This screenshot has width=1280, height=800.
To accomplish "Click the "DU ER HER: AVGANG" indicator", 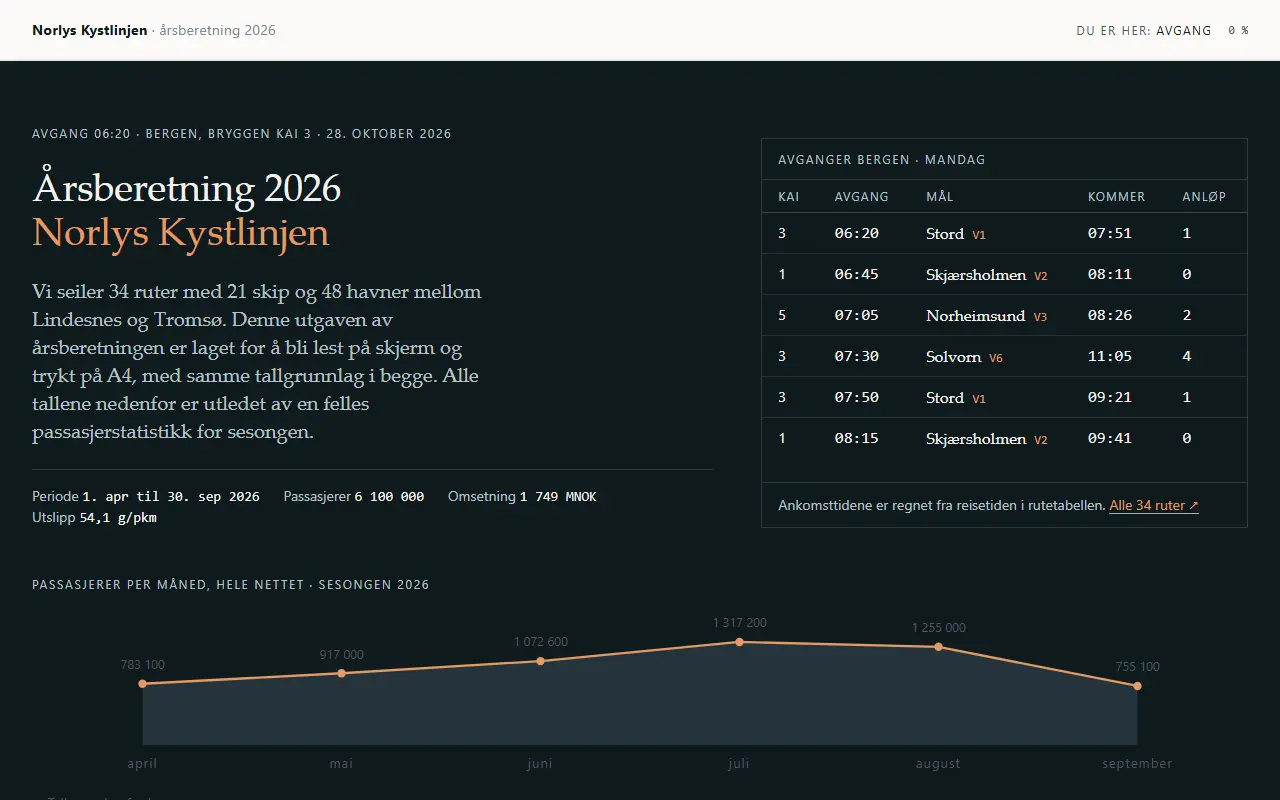I will tap(1144, 30).
